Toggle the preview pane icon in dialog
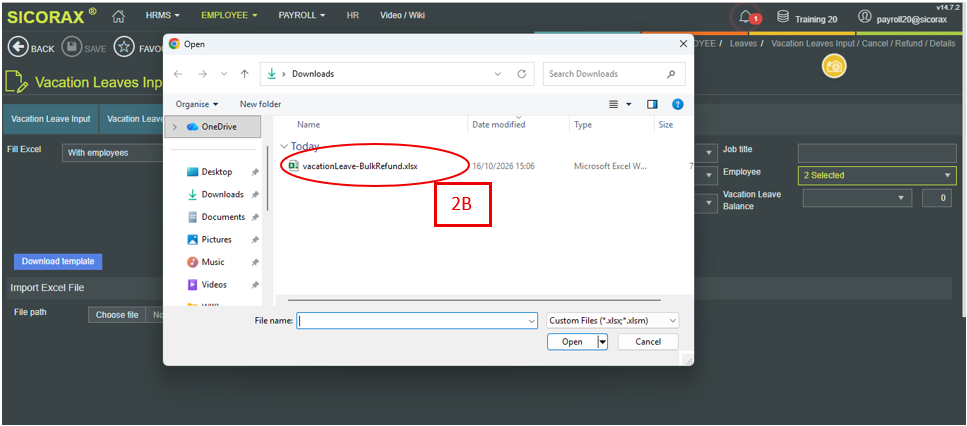The image size is (967, 426). (x=652, y=104)
